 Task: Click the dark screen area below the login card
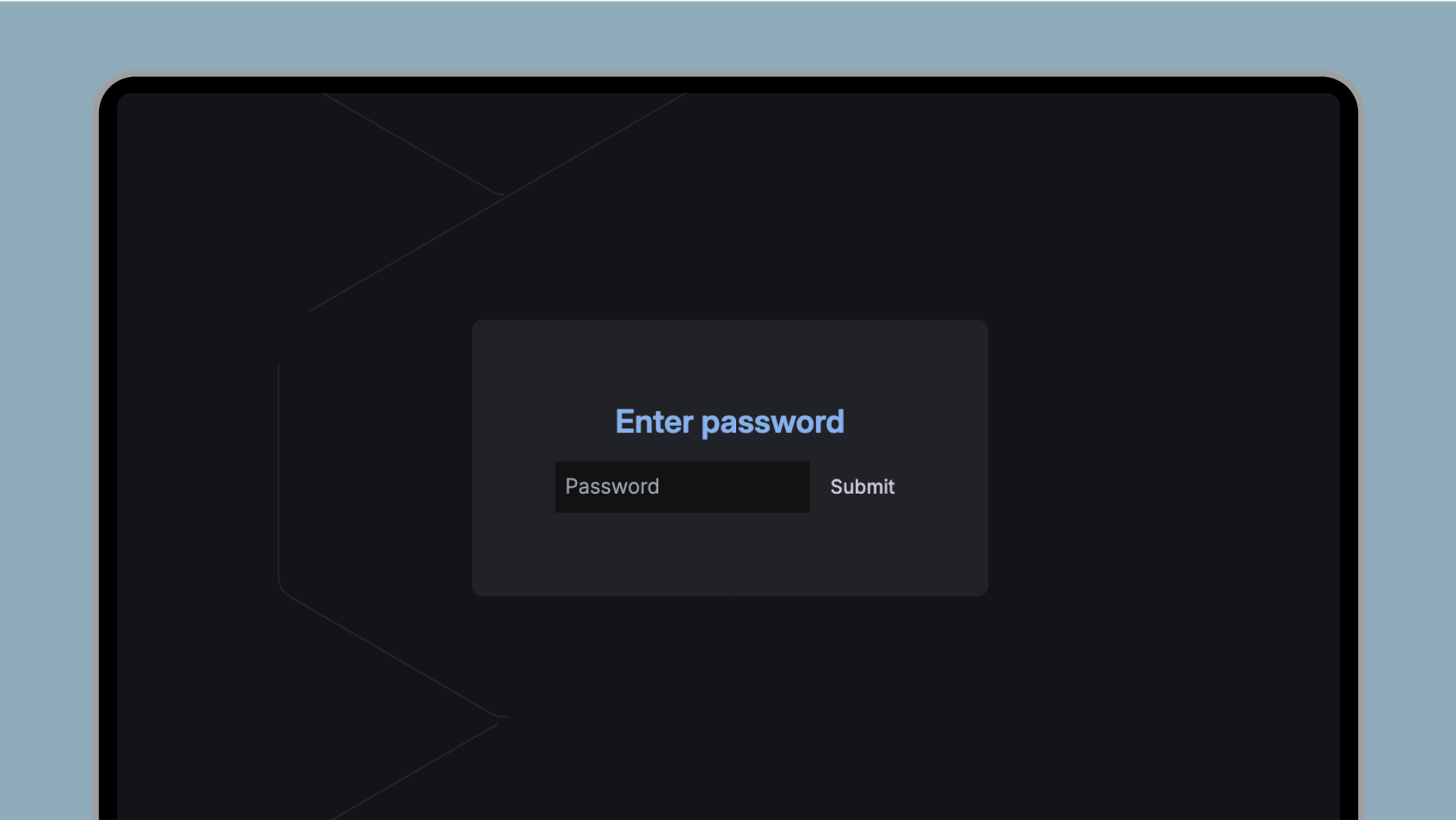[791, 707]
